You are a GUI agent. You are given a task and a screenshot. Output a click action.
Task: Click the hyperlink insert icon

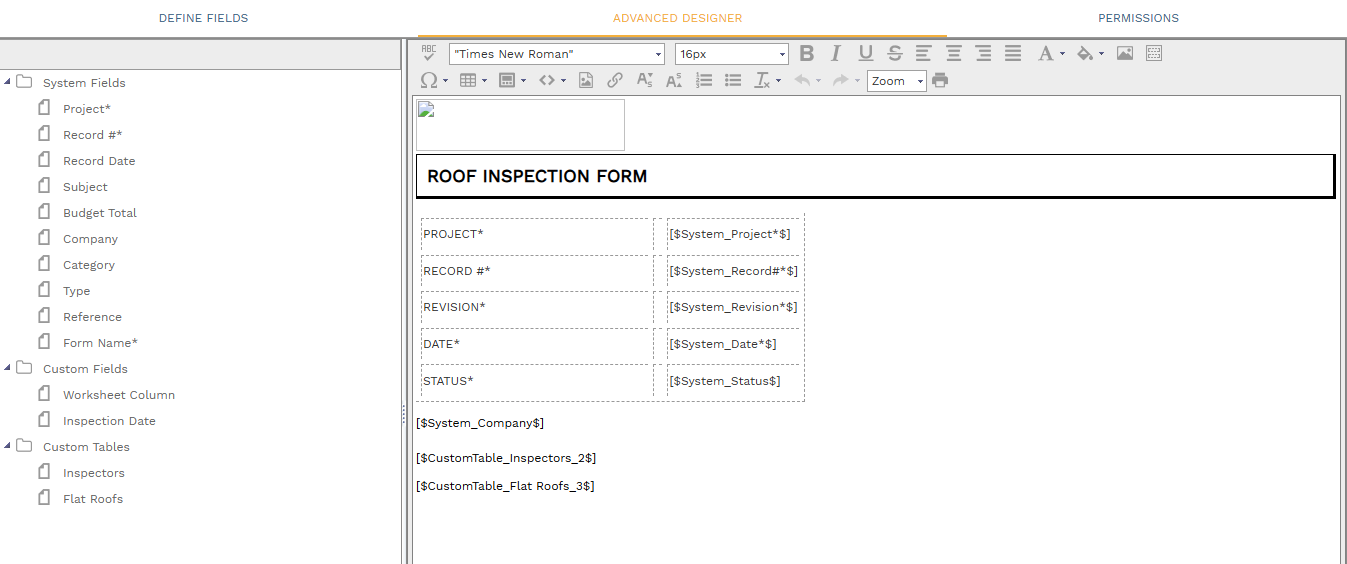[x=615, y=81]
